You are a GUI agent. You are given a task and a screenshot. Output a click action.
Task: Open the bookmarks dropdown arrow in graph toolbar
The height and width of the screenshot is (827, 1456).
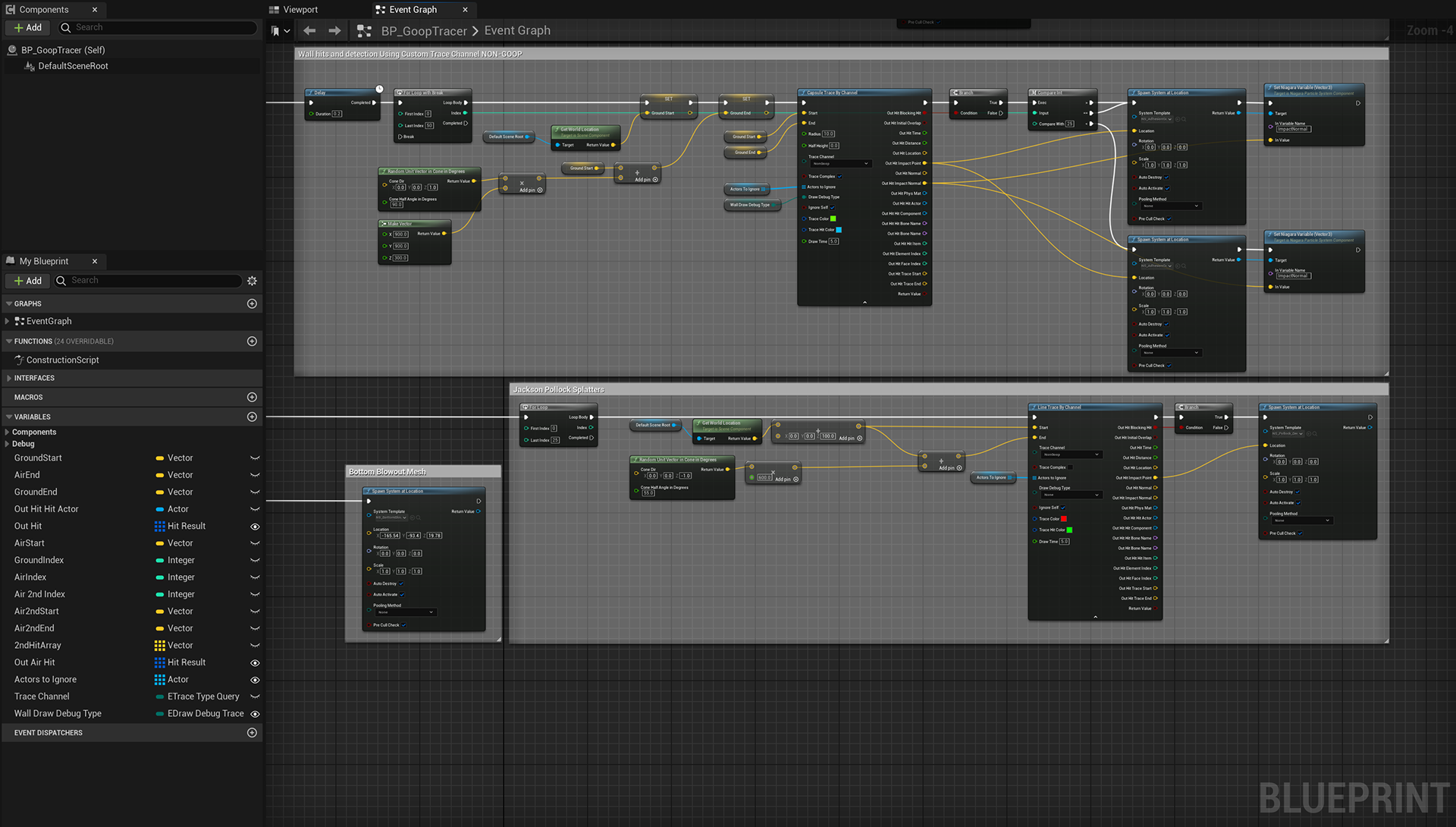tap(287, 31)
